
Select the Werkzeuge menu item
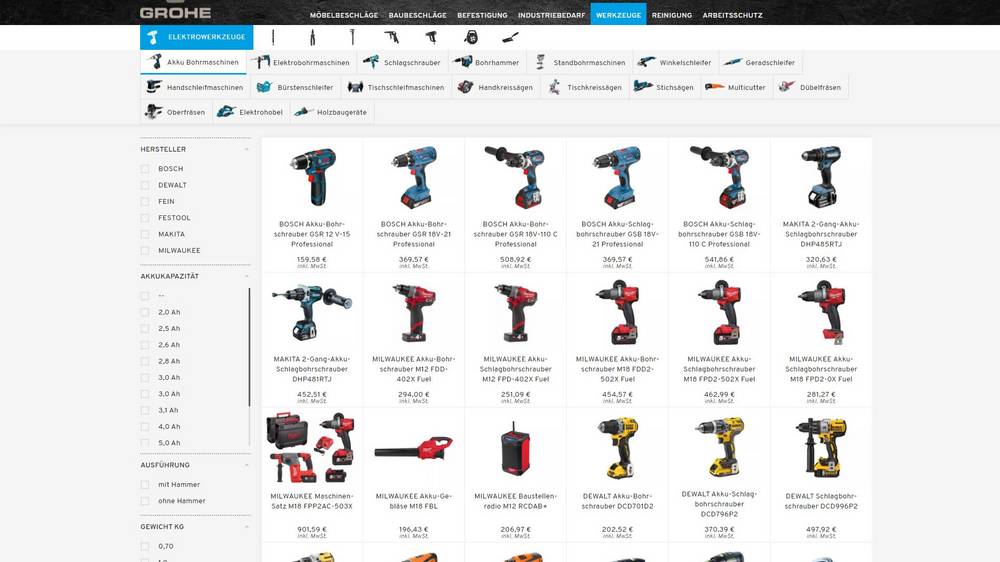pos(618,15)
